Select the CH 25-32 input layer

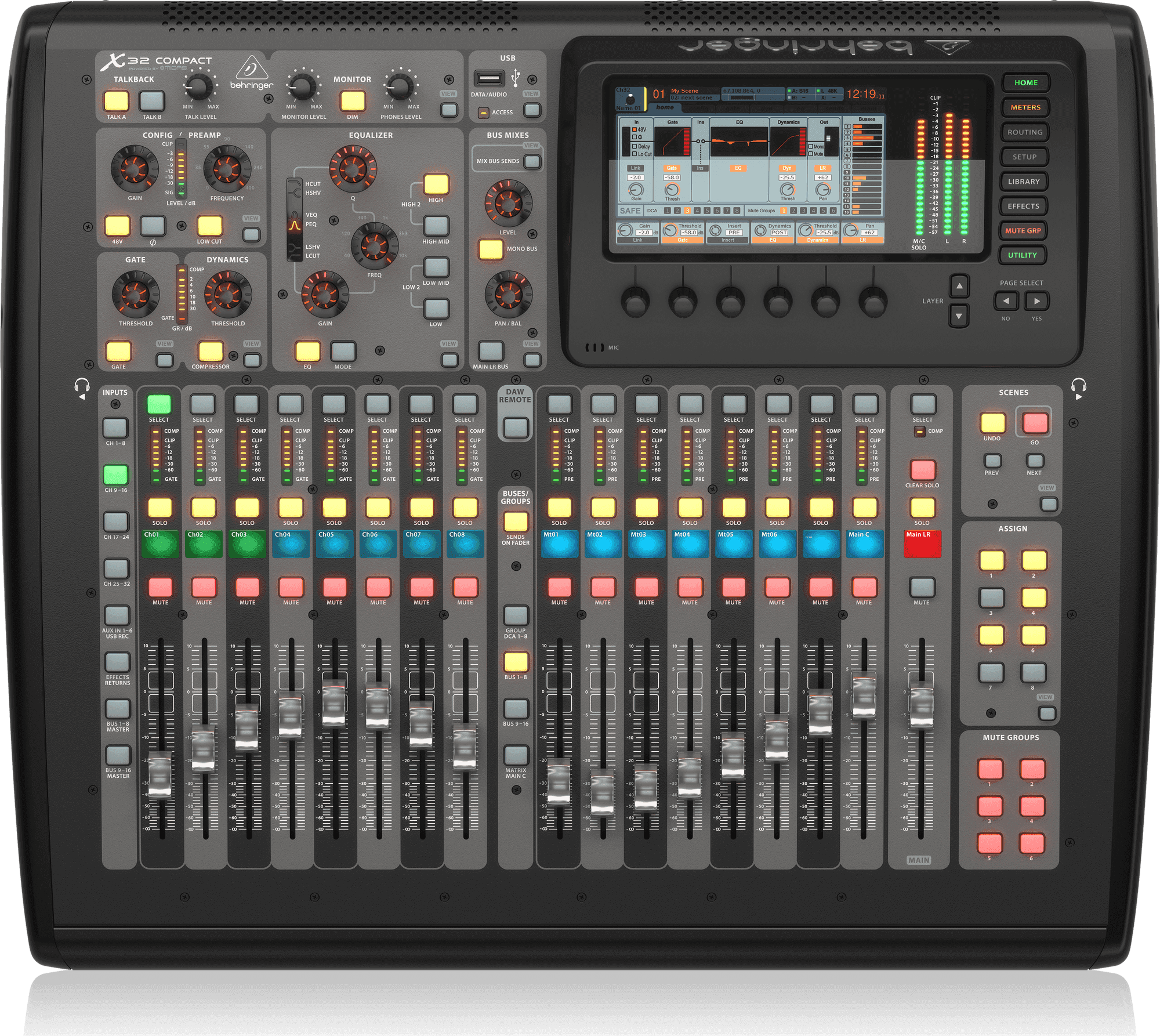point(117,568)
